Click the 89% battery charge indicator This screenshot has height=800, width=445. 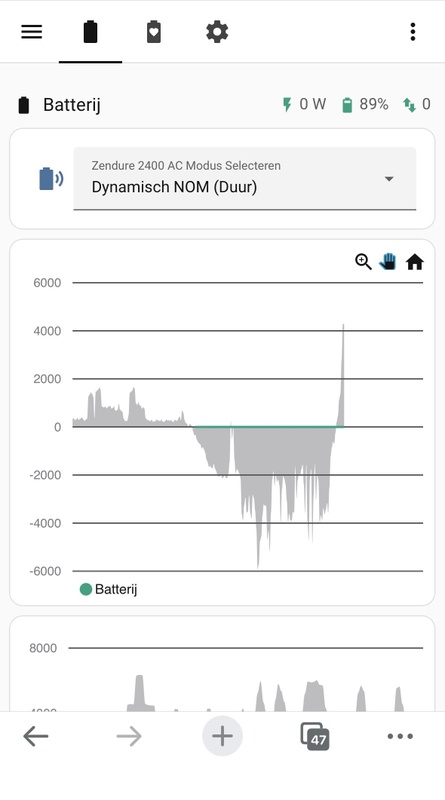click(x=365, y=105)
